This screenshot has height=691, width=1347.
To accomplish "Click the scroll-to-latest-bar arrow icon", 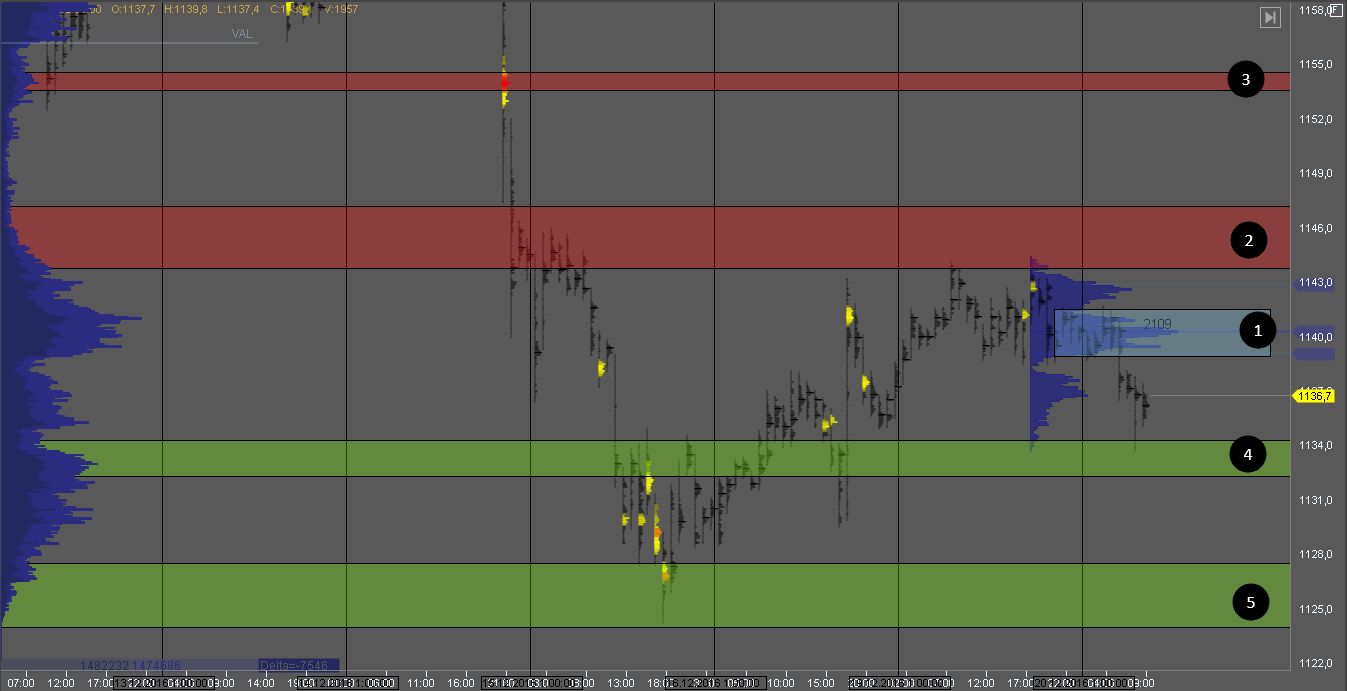I will 1270,17.
